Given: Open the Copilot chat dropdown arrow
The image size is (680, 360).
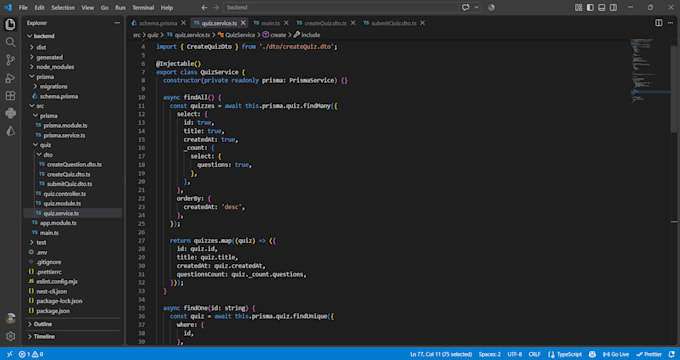Looking at the screenshot, I should 477,7.
